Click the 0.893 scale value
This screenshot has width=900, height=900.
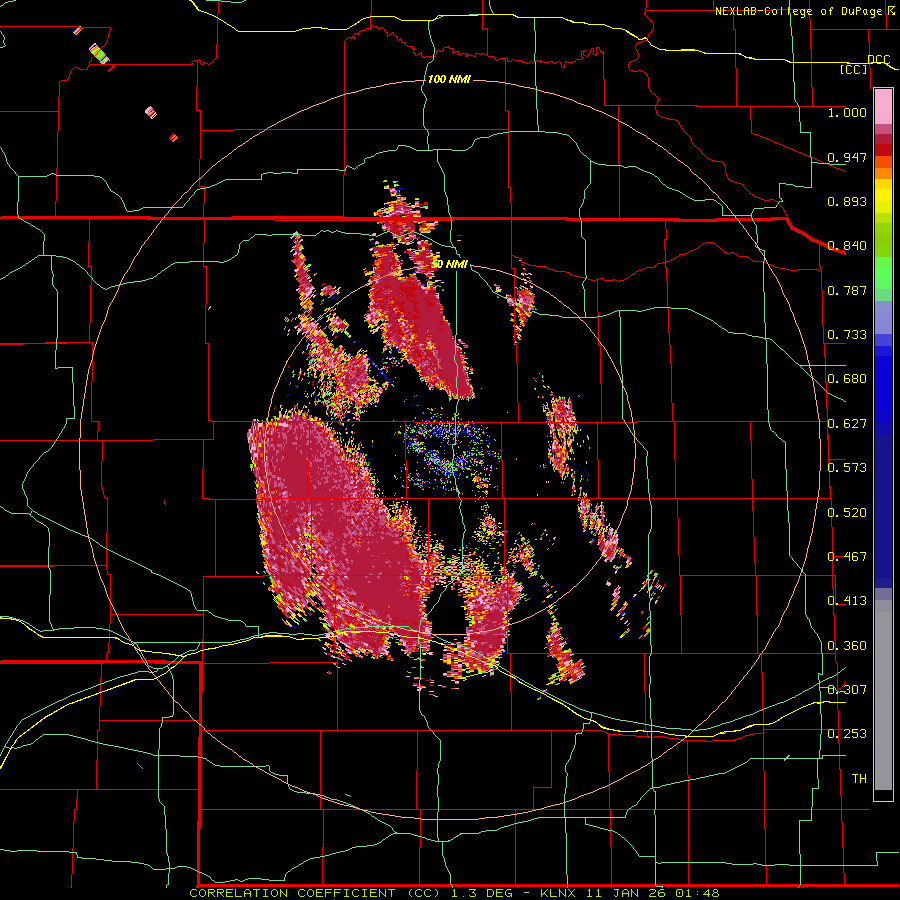[x=847, y=201]
